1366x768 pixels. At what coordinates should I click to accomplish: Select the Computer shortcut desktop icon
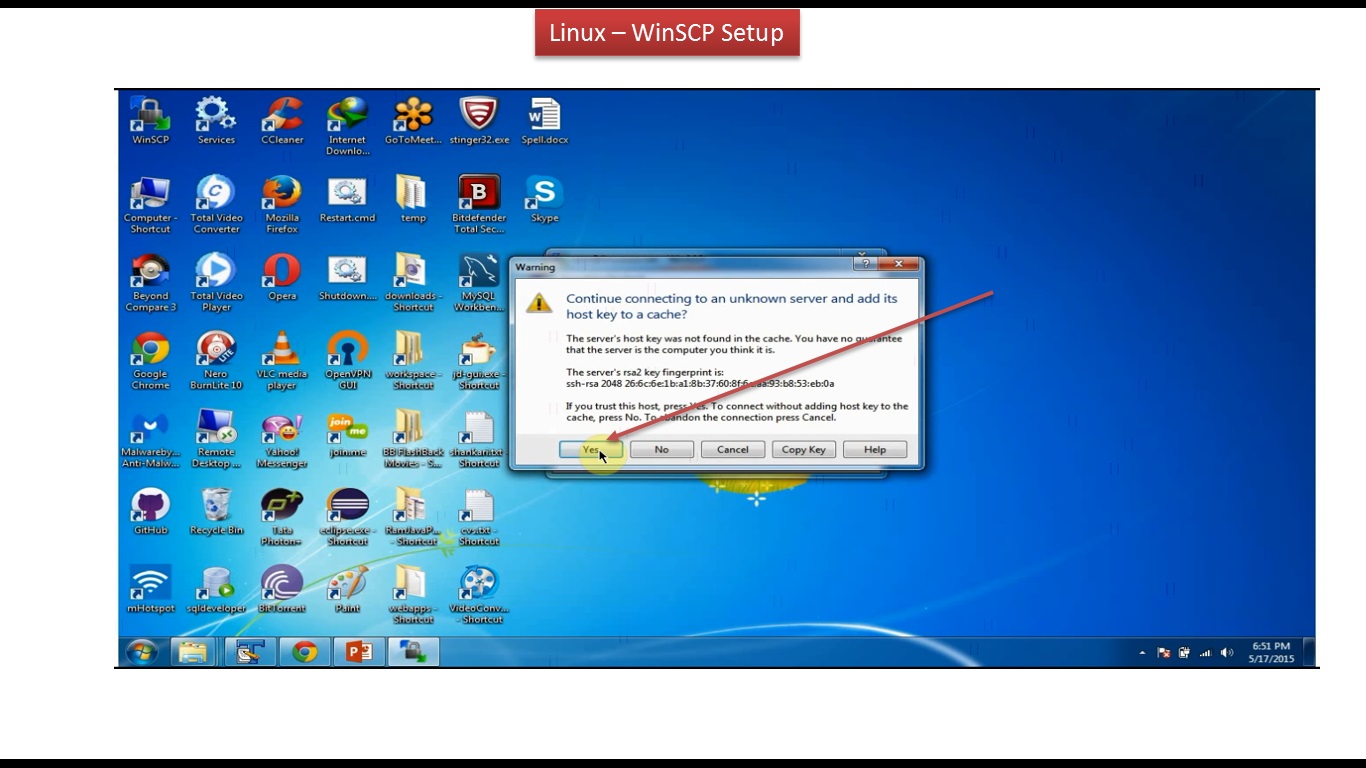[150, 205]
